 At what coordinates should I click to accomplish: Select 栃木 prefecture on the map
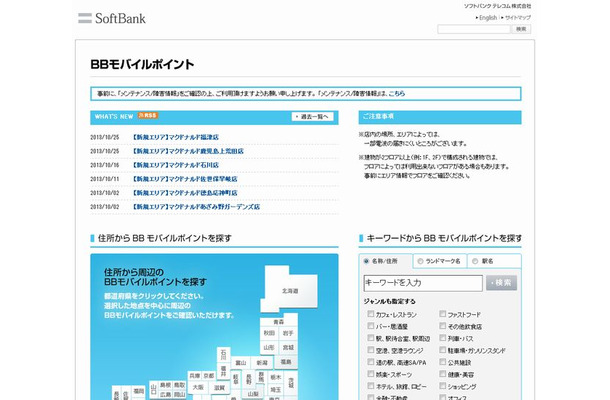(275, 377)
